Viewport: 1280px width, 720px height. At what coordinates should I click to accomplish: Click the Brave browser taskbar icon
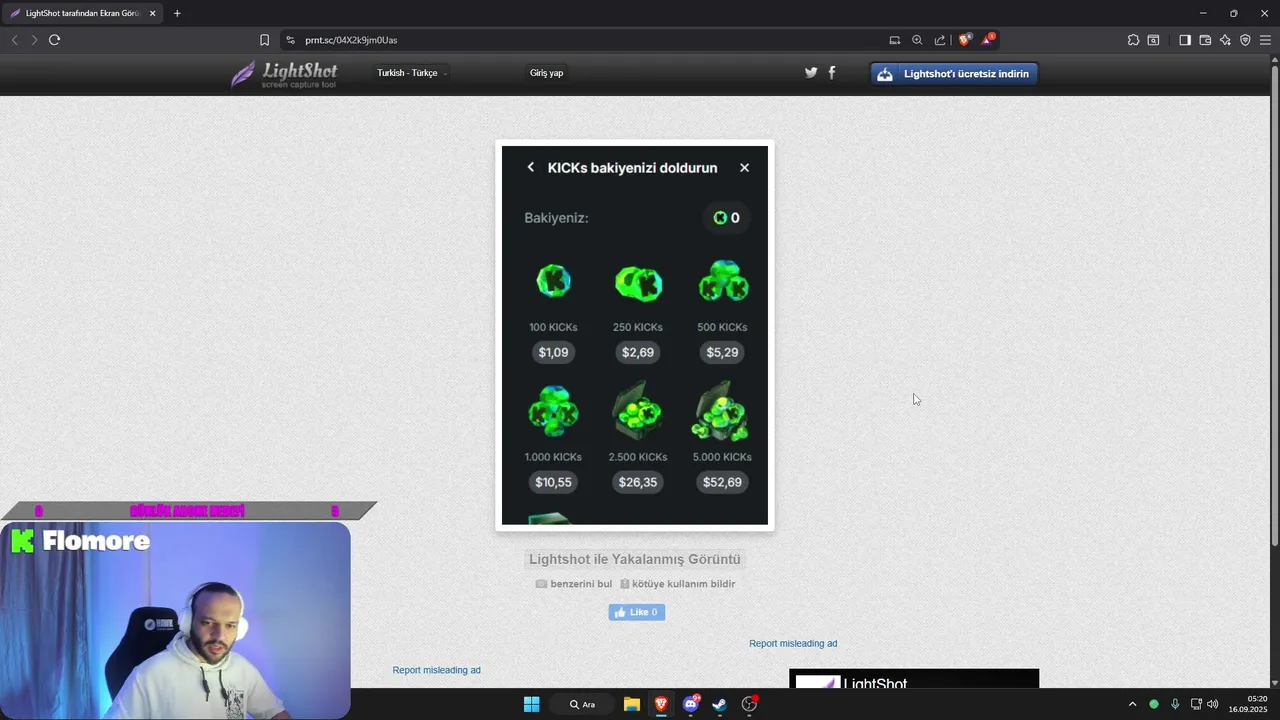[x=661, y=704]
